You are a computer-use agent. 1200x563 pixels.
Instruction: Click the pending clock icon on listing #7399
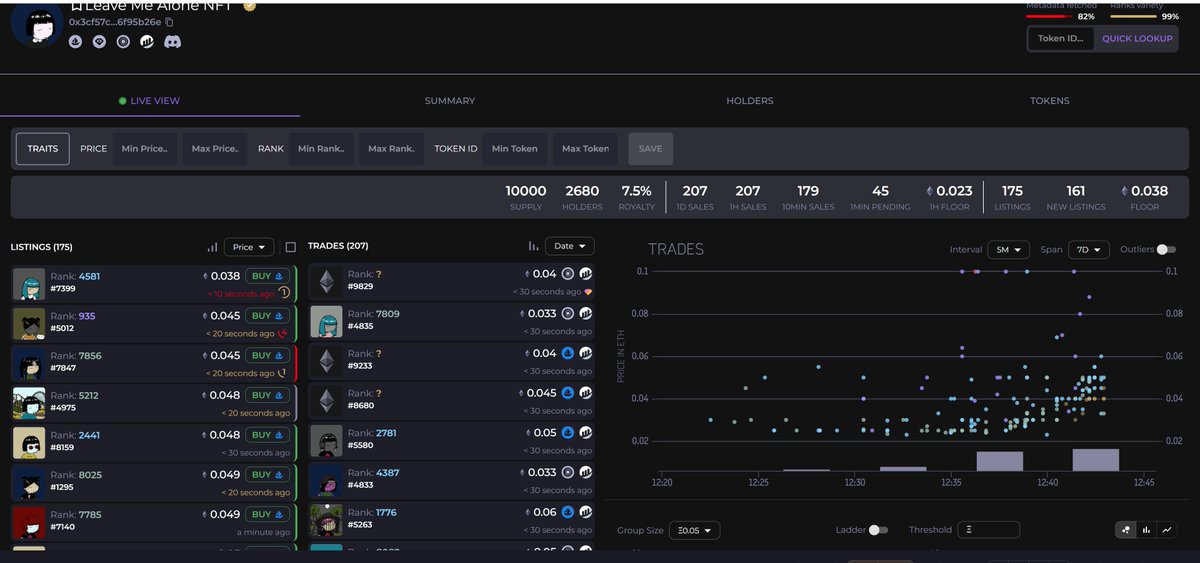click(284, 293)
